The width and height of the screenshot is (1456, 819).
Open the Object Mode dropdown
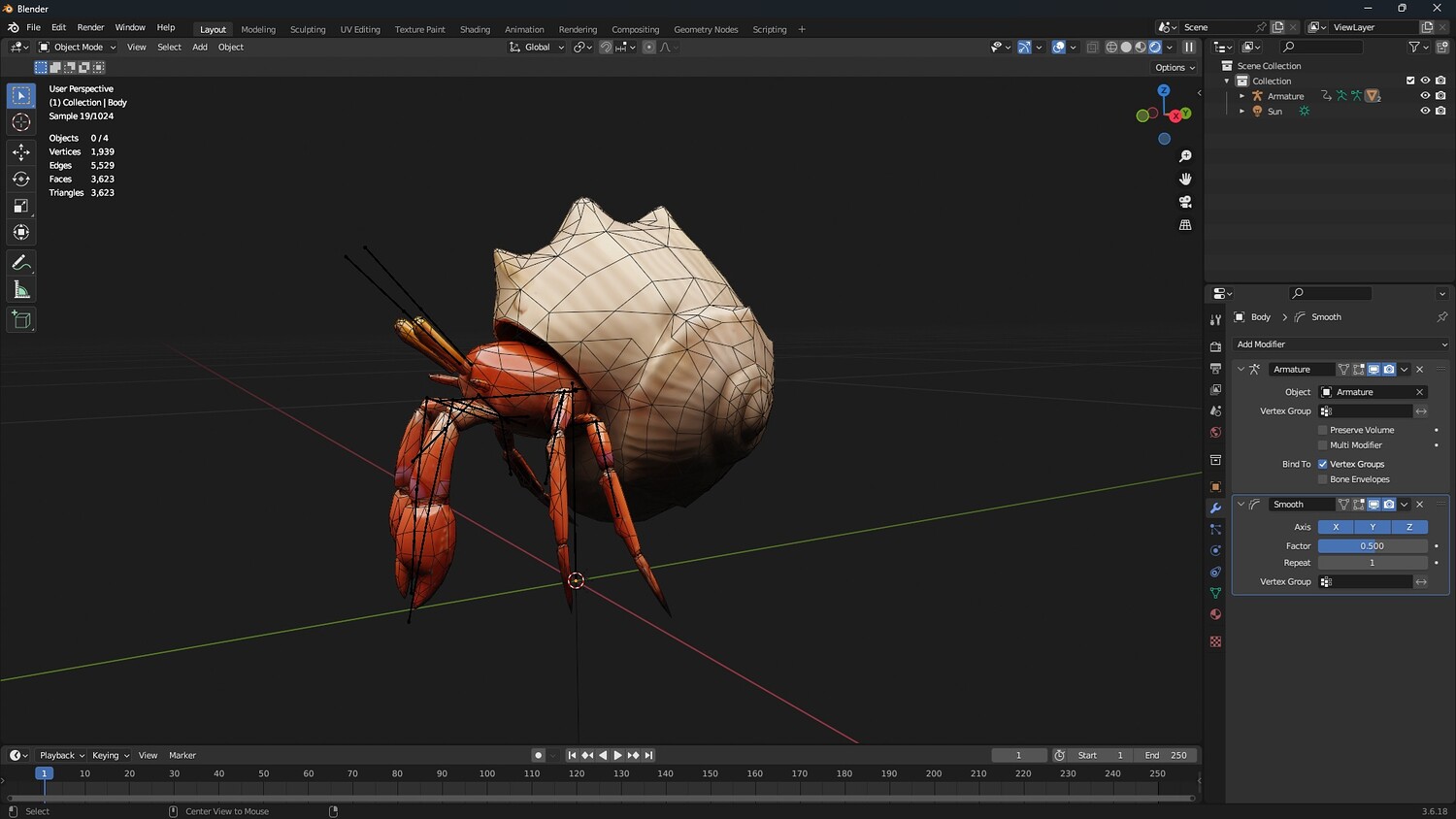(x=78, y=47)
